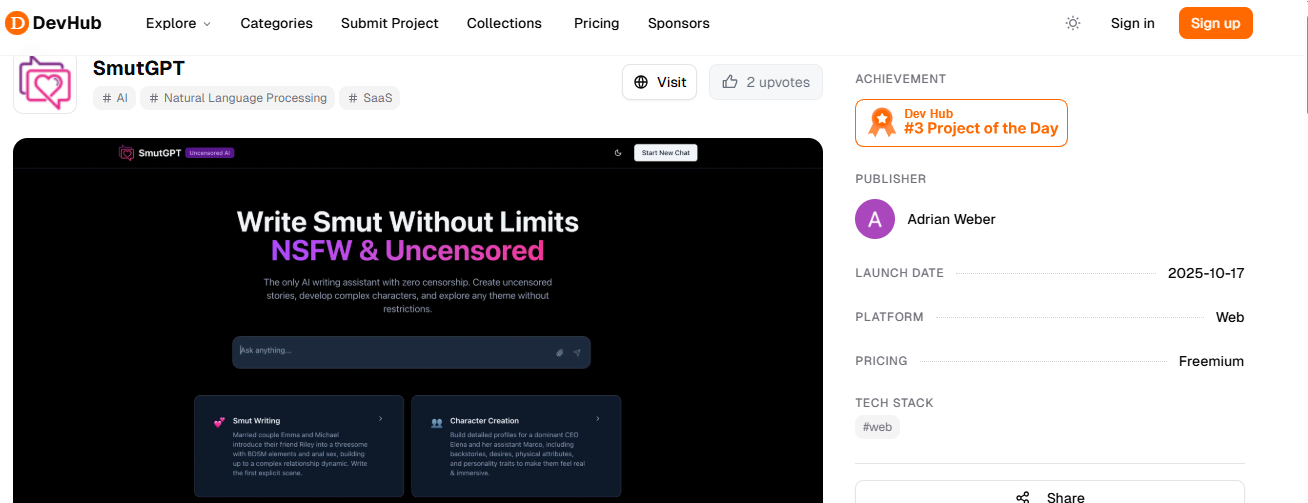1308x503 pixels.
Task: Click the Ask anything input field
Action: (x=411, y=352)
